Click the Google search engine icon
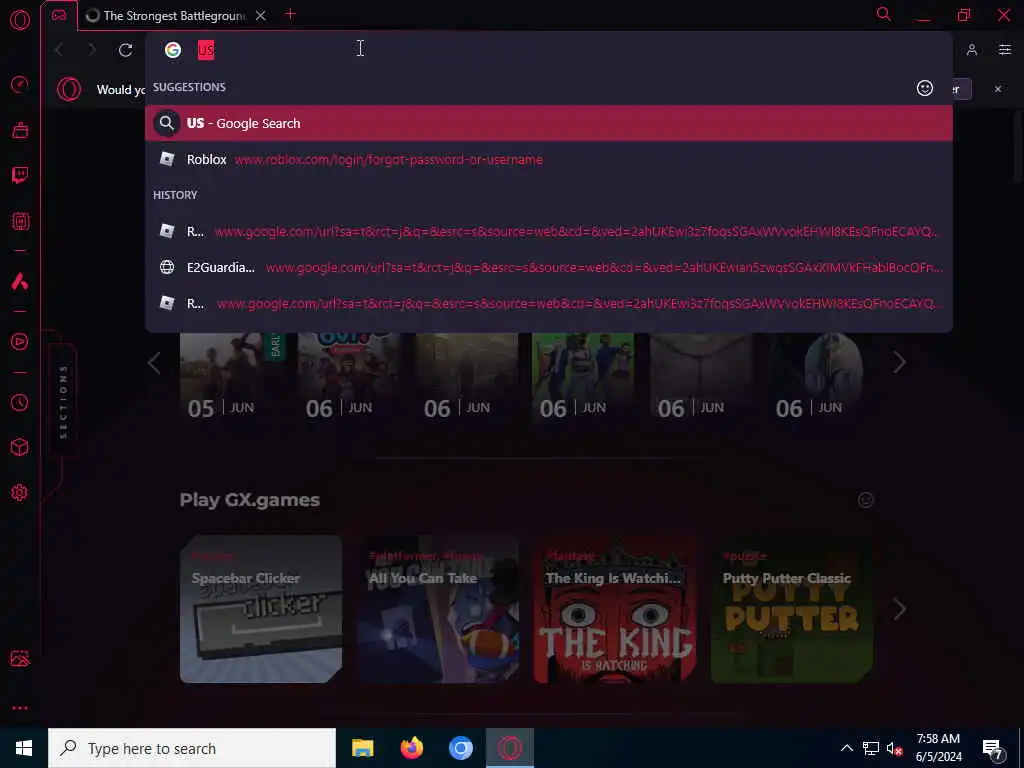This screenshot has height=768, width=1024. click(172, 50)
